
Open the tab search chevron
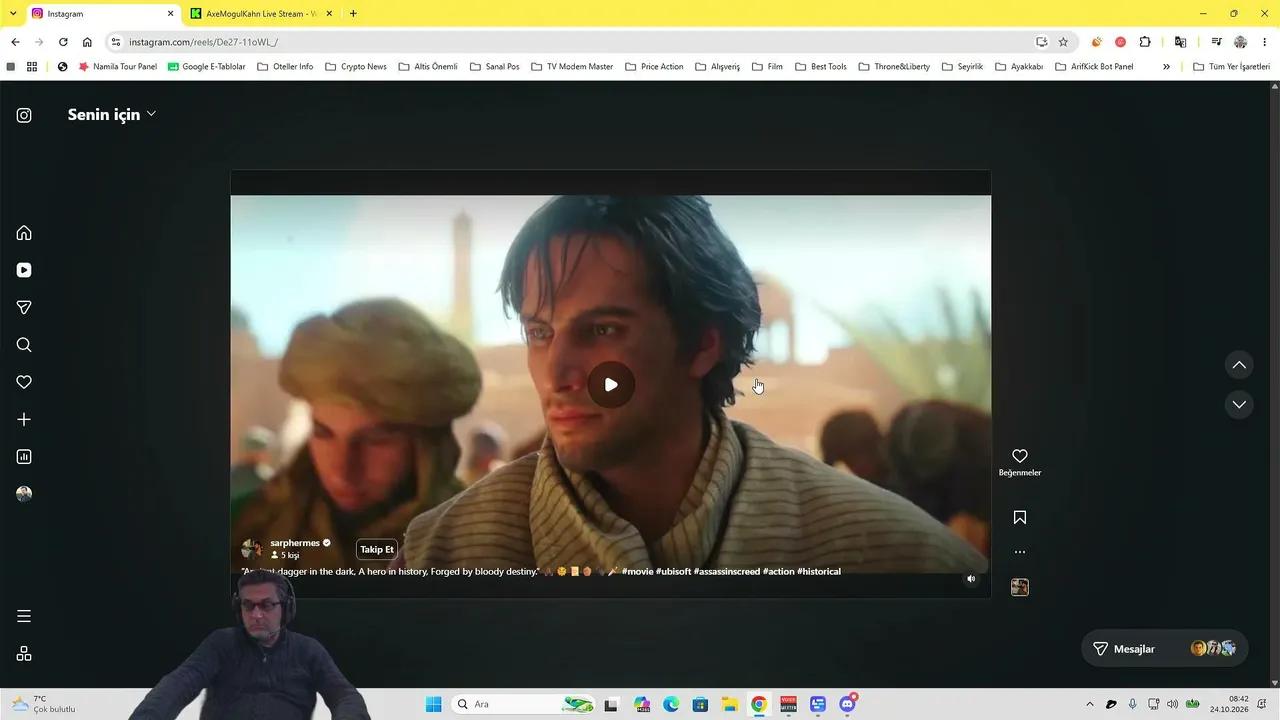pos(13,14)
